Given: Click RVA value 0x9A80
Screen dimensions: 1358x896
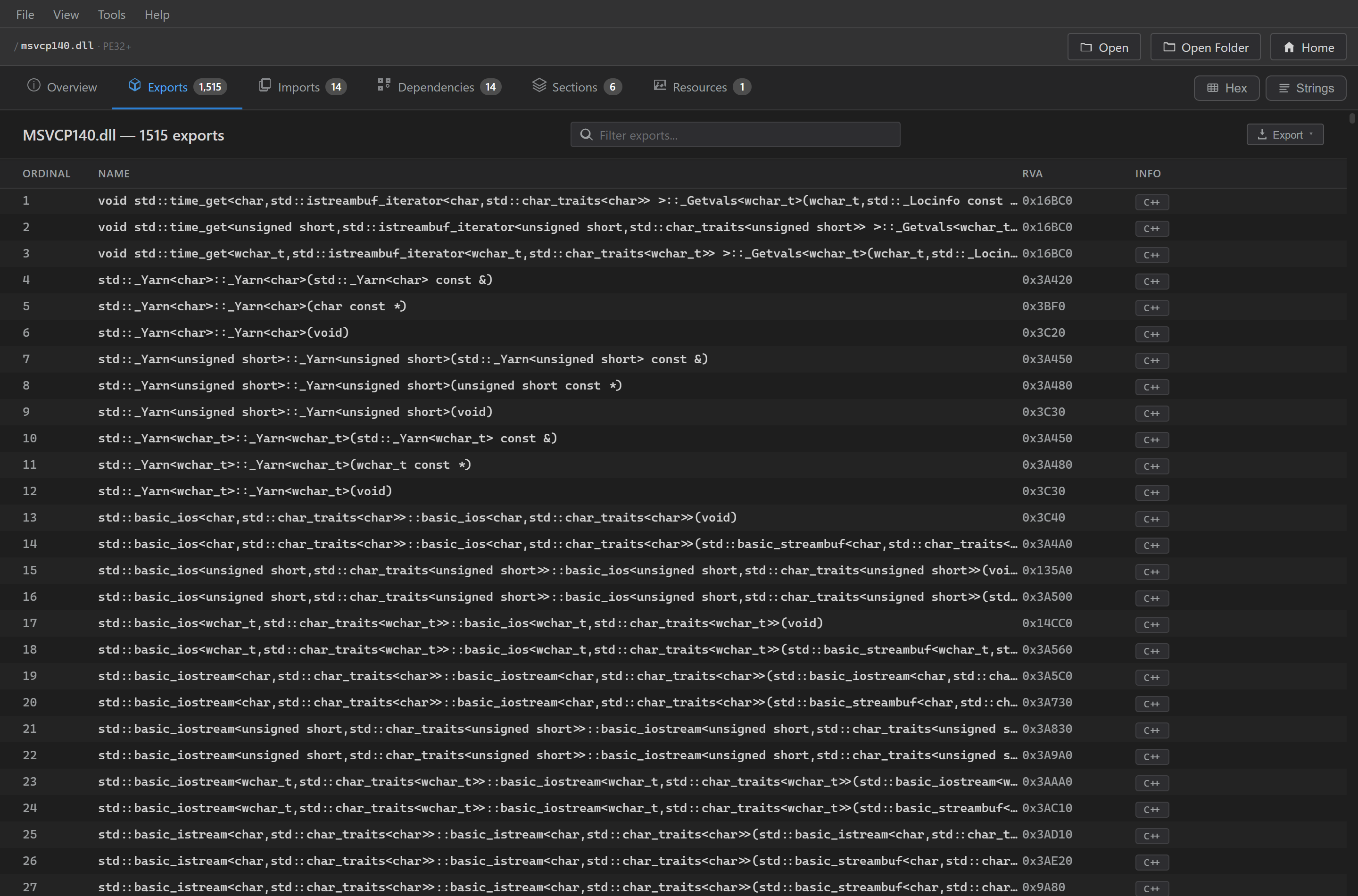Looking at the screenshot, I should pyautogui.click(x=1044, y=887).
